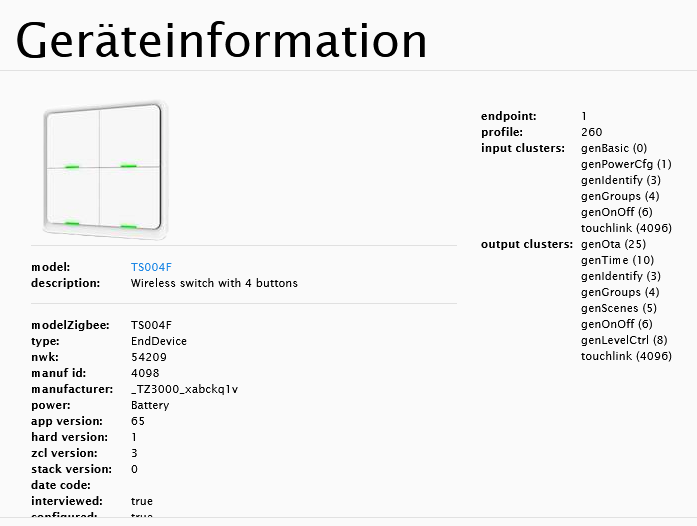The image size is (697, 526).
Task: Click the genPowerCfg (1) input cluster
Action: point(625,164)
